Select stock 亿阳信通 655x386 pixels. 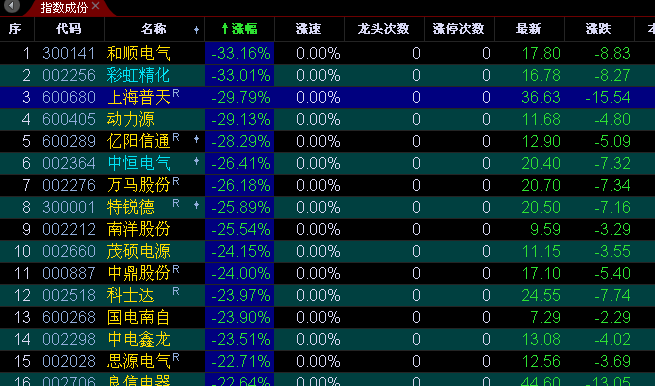[x=139, y=141]
